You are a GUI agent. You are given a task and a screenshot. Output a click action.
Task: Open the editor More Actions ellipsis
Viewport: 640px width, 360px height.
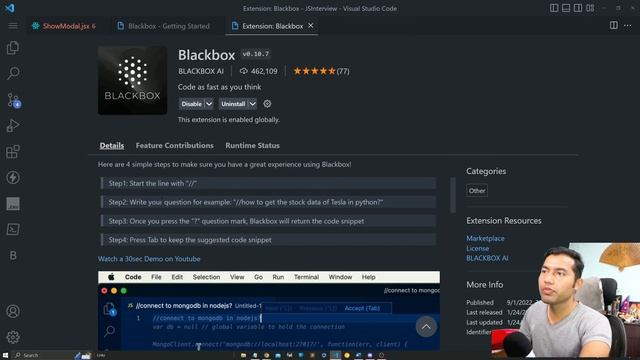click(x=628, y=26)
